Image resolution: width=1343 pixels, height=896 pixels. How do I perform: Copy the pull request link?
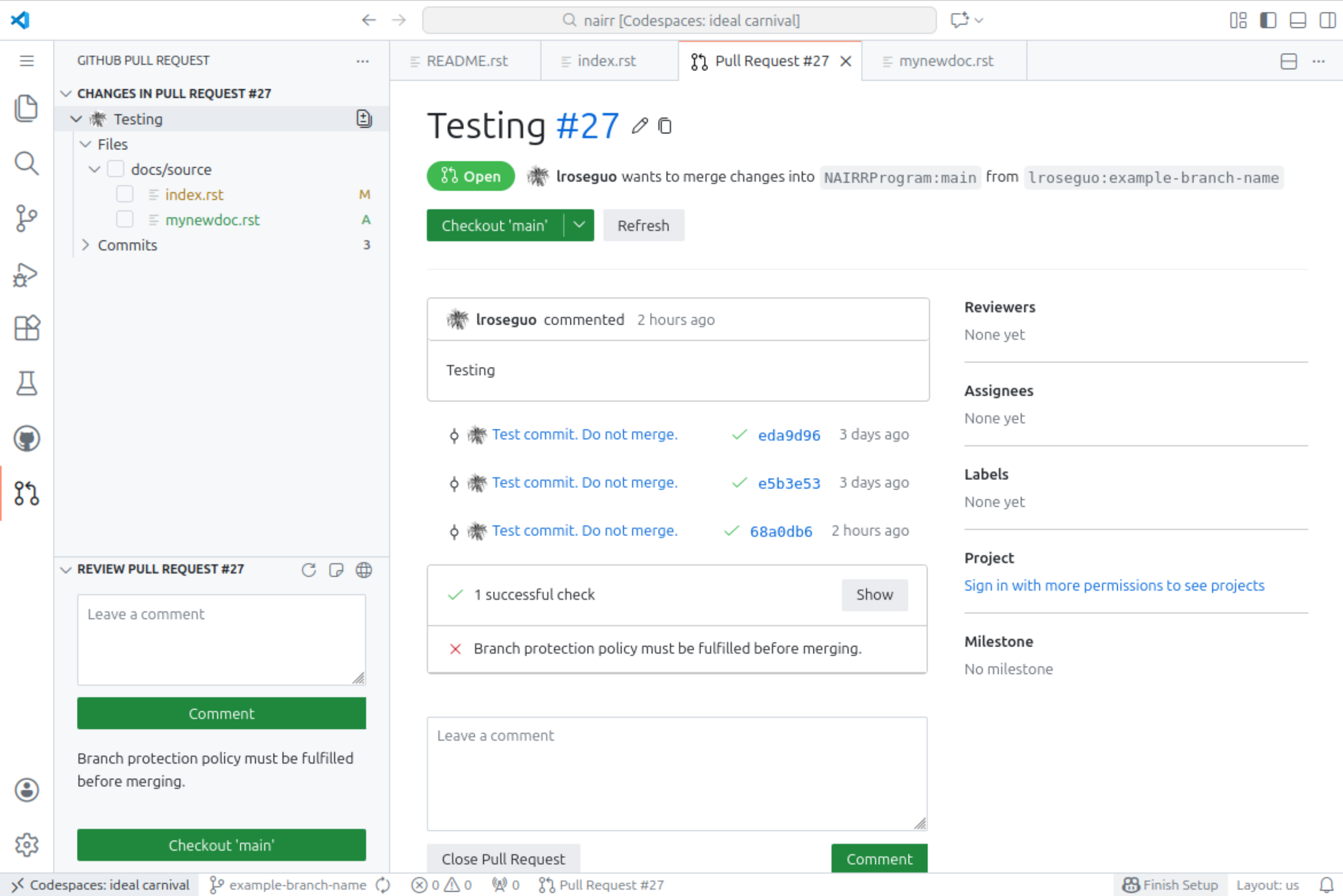click(x=665, y=126)
